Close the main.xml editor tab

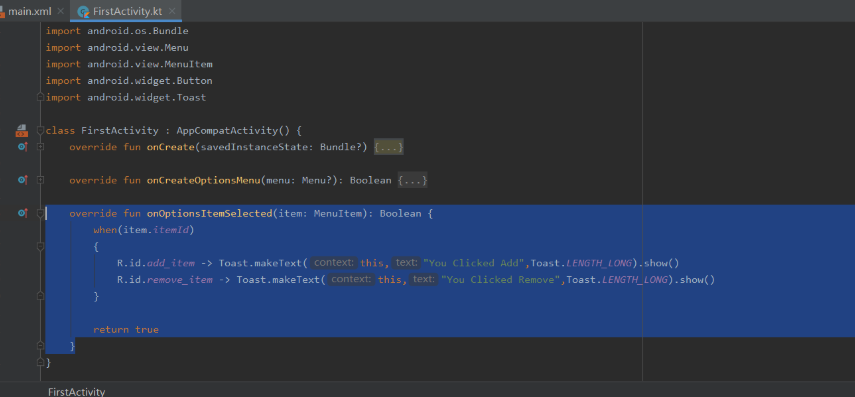(x=60, y=11)
